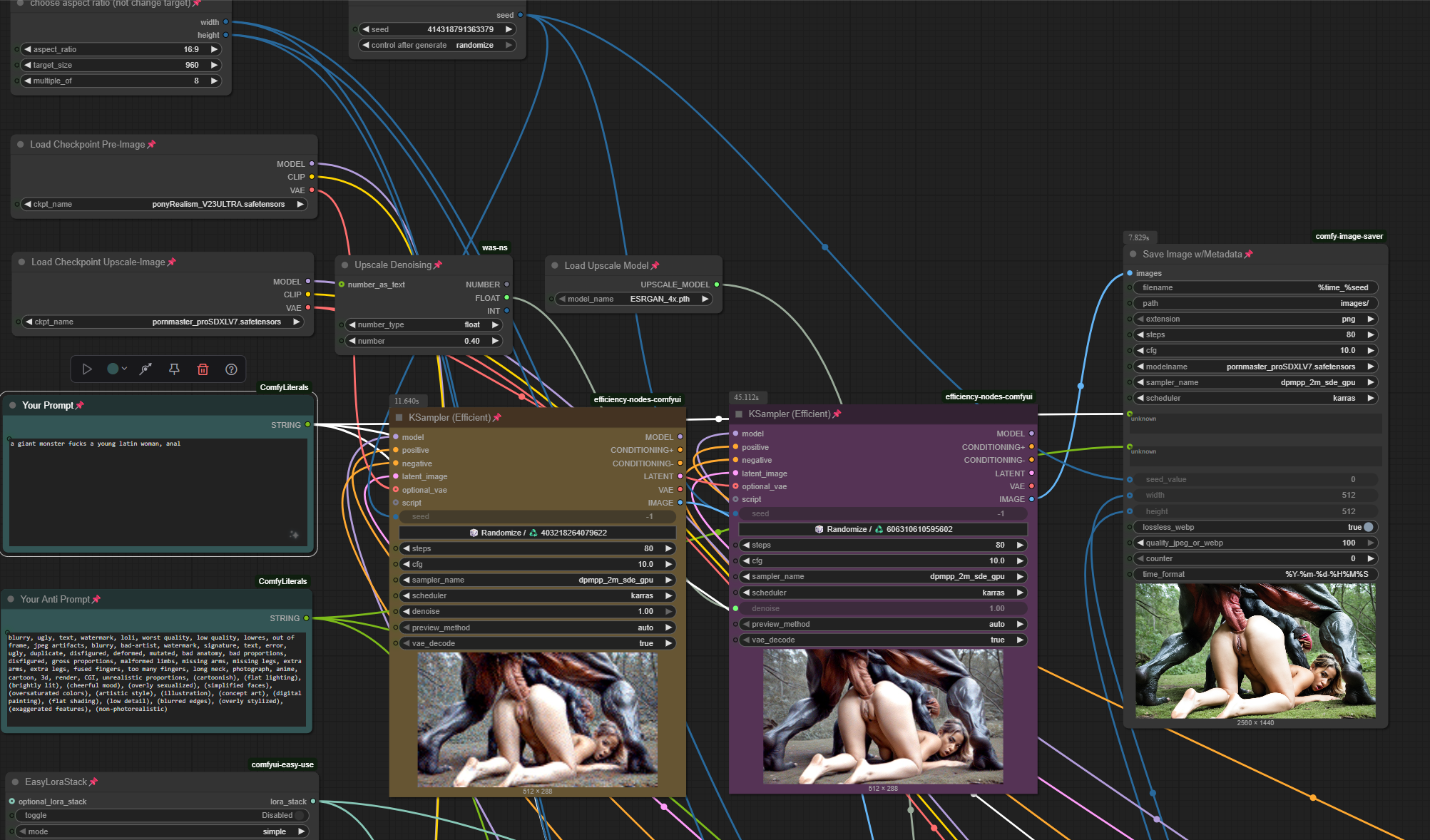Open the node color picker dropdown chevron

pyautogui.click(x=125, y=369)
